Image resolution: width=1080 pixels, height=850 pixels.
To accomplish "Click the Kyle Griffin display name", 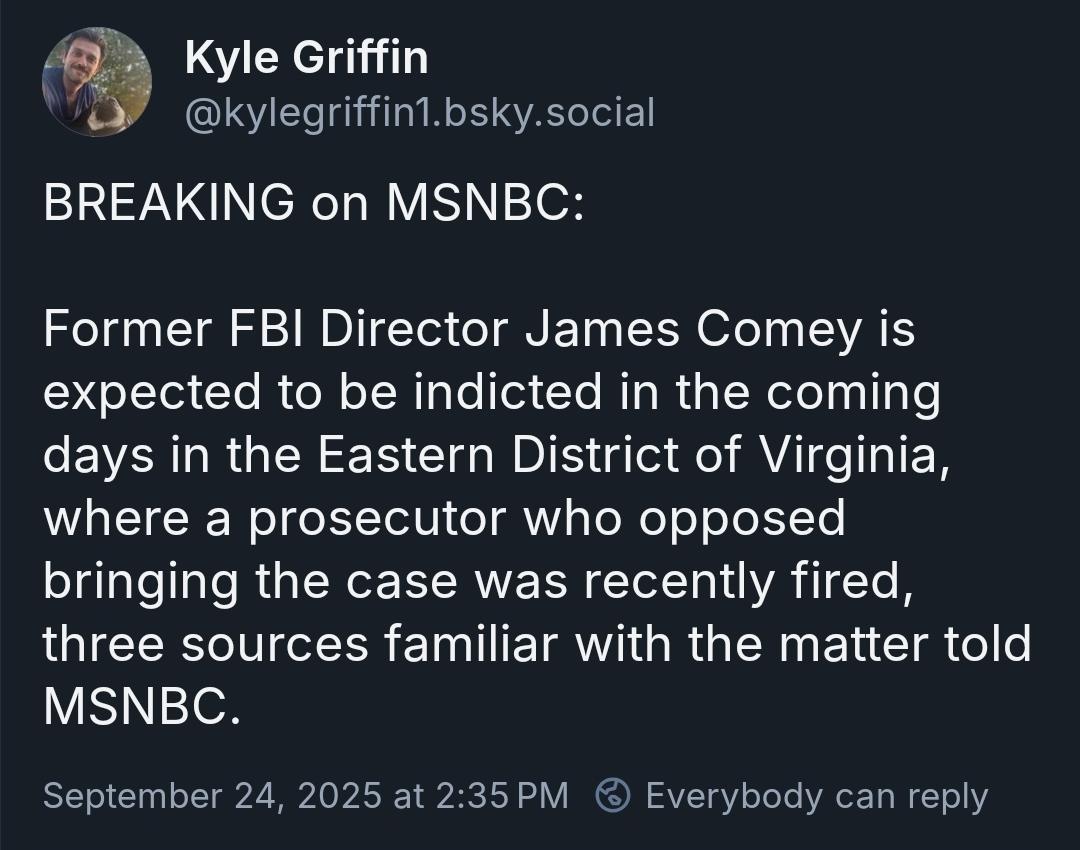I will point(307,56).
